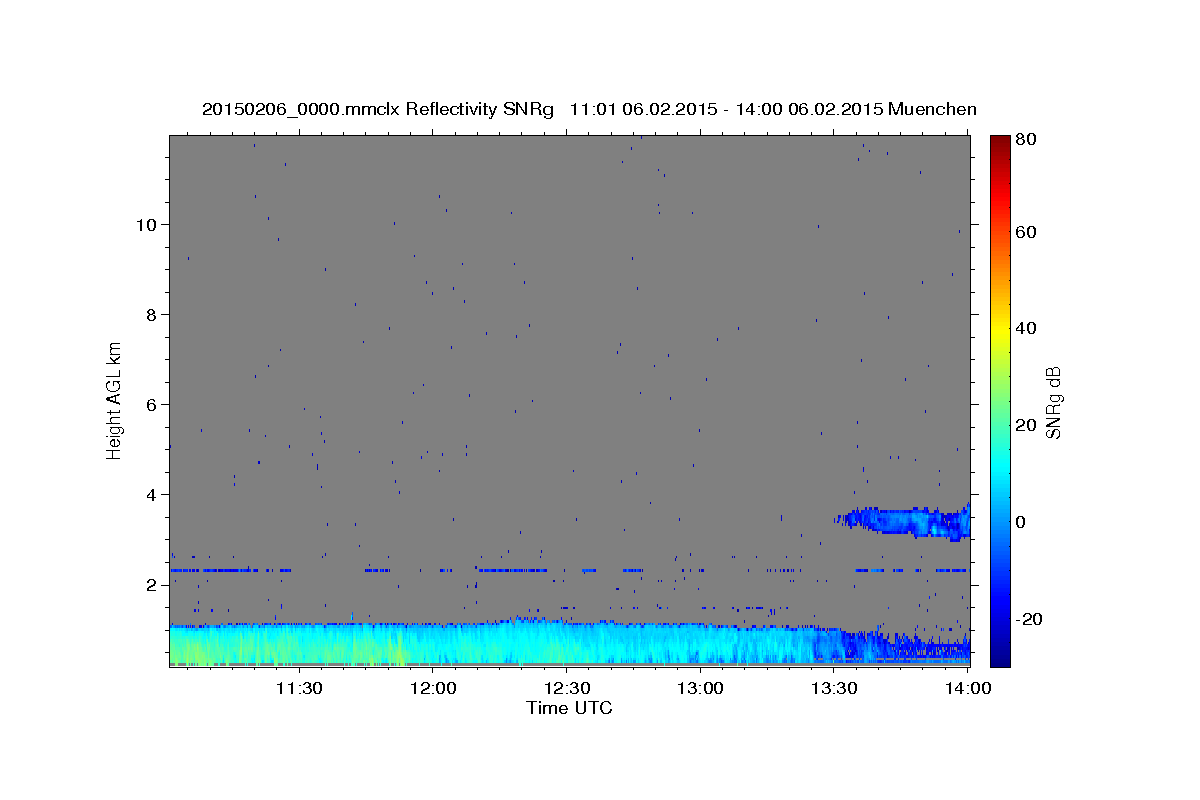Select the 'Muenchen' location word in the title
The width and height of the screenshot is (1200, 800).
coord(932,109)
